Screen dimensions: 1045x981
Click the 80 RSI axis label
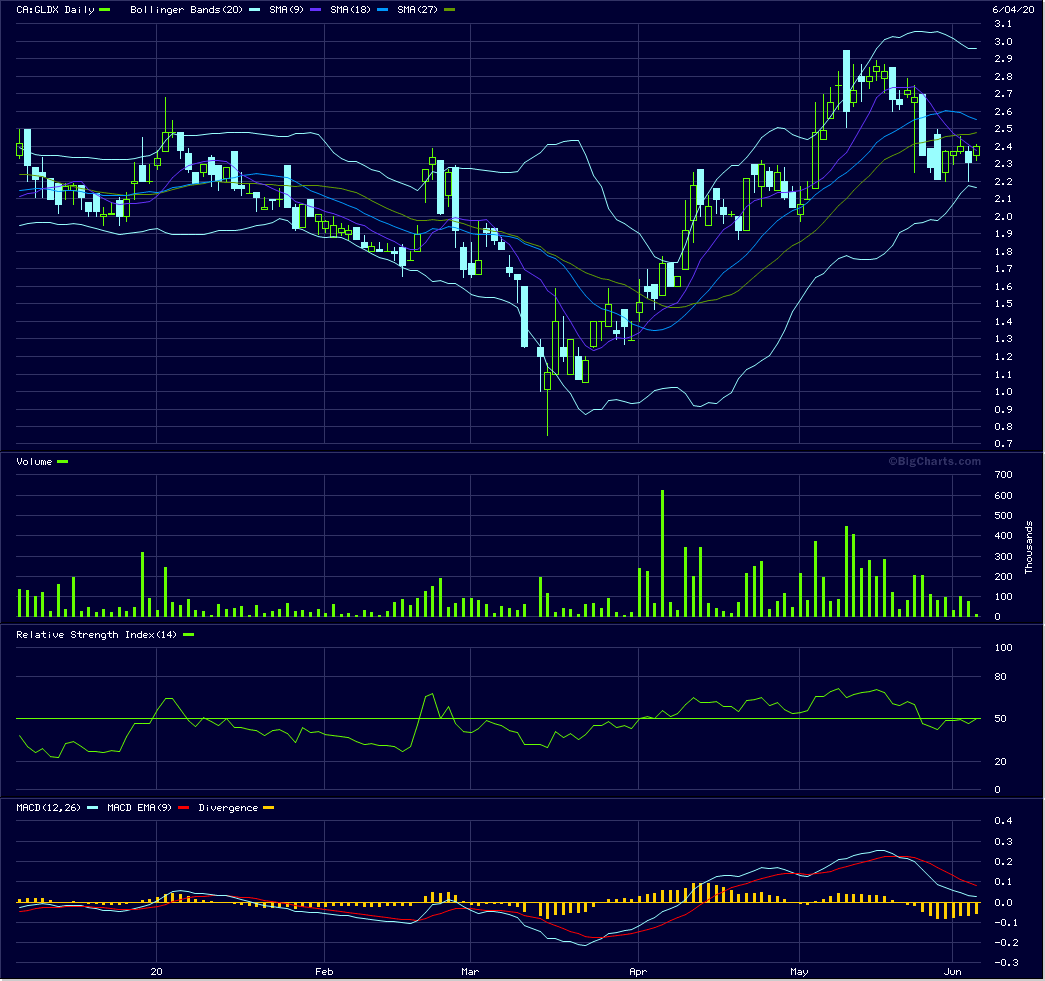pyautogui.click(x=1000, y=677)
